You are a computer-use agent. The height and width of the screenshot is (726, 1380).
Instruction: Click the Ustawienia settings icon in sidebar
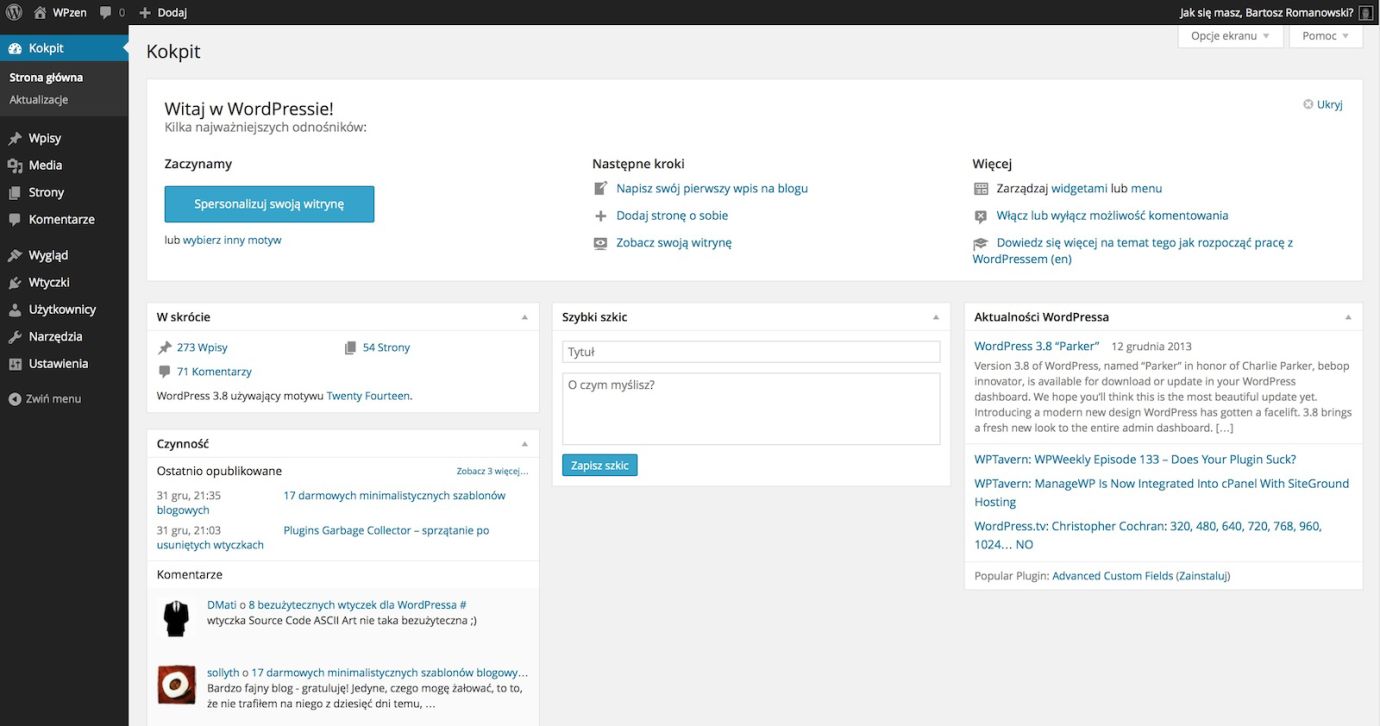(x=15, y=364)
